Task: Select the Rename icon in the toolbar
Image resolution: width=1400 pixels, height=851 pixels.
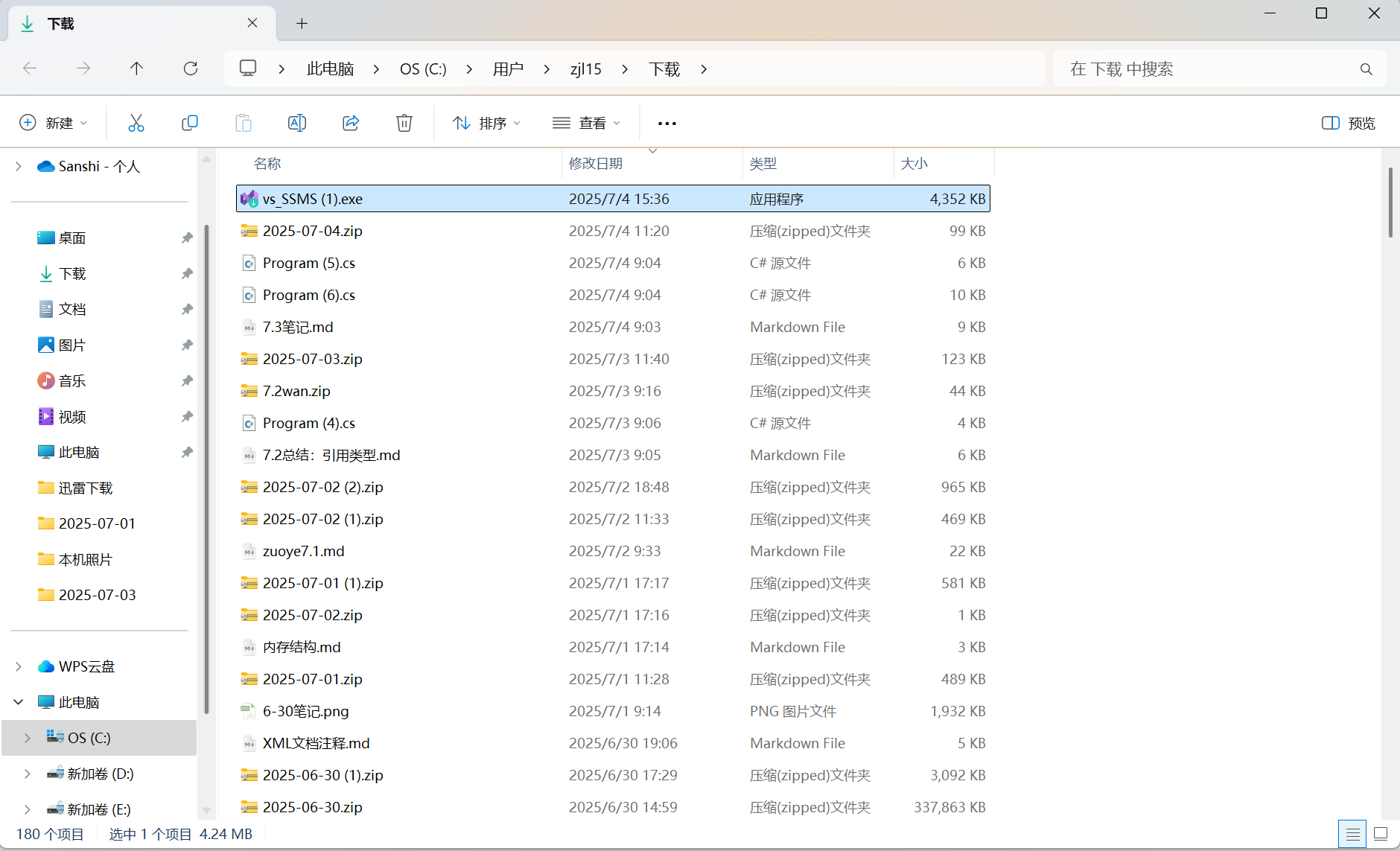Action: click(296, 122)
